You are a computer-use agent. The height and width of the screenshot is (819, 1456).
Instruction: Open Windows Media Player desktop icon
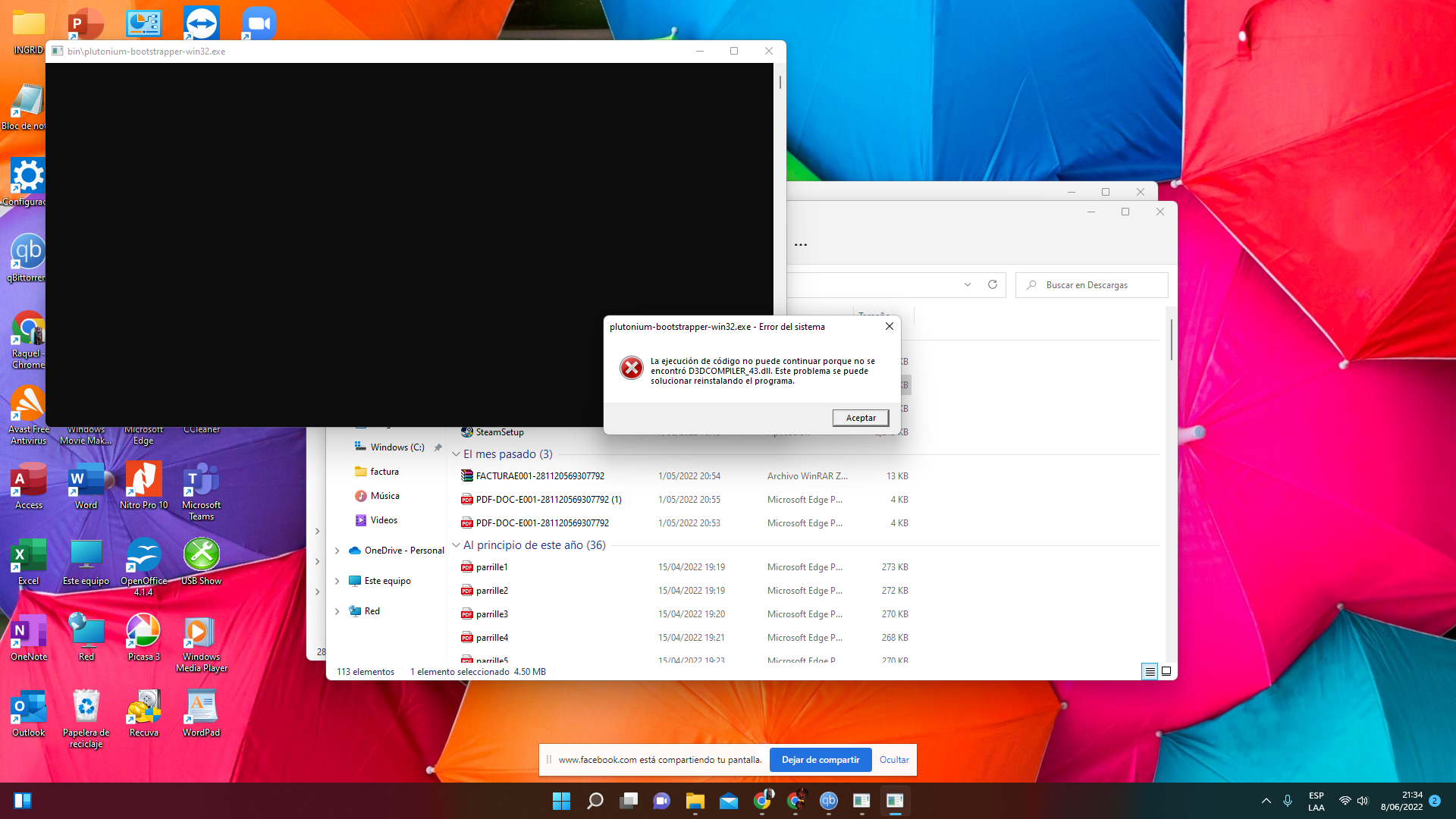point(202,644)
